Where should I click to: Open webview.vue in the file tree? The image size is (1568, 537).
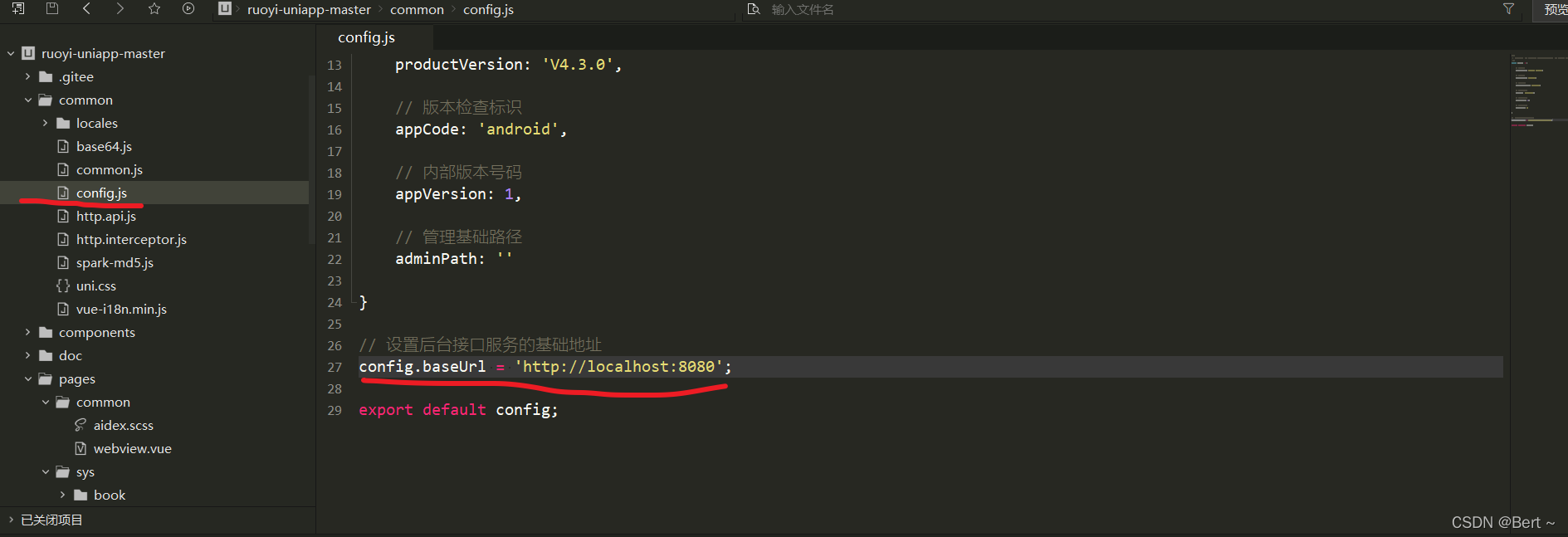click(x=133, y=448)
